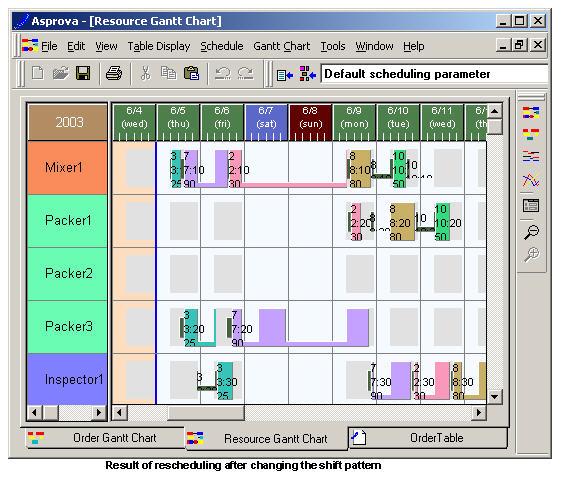Click the load graph sidebar icon
The image size is (561, 477).
click(531, 180)
